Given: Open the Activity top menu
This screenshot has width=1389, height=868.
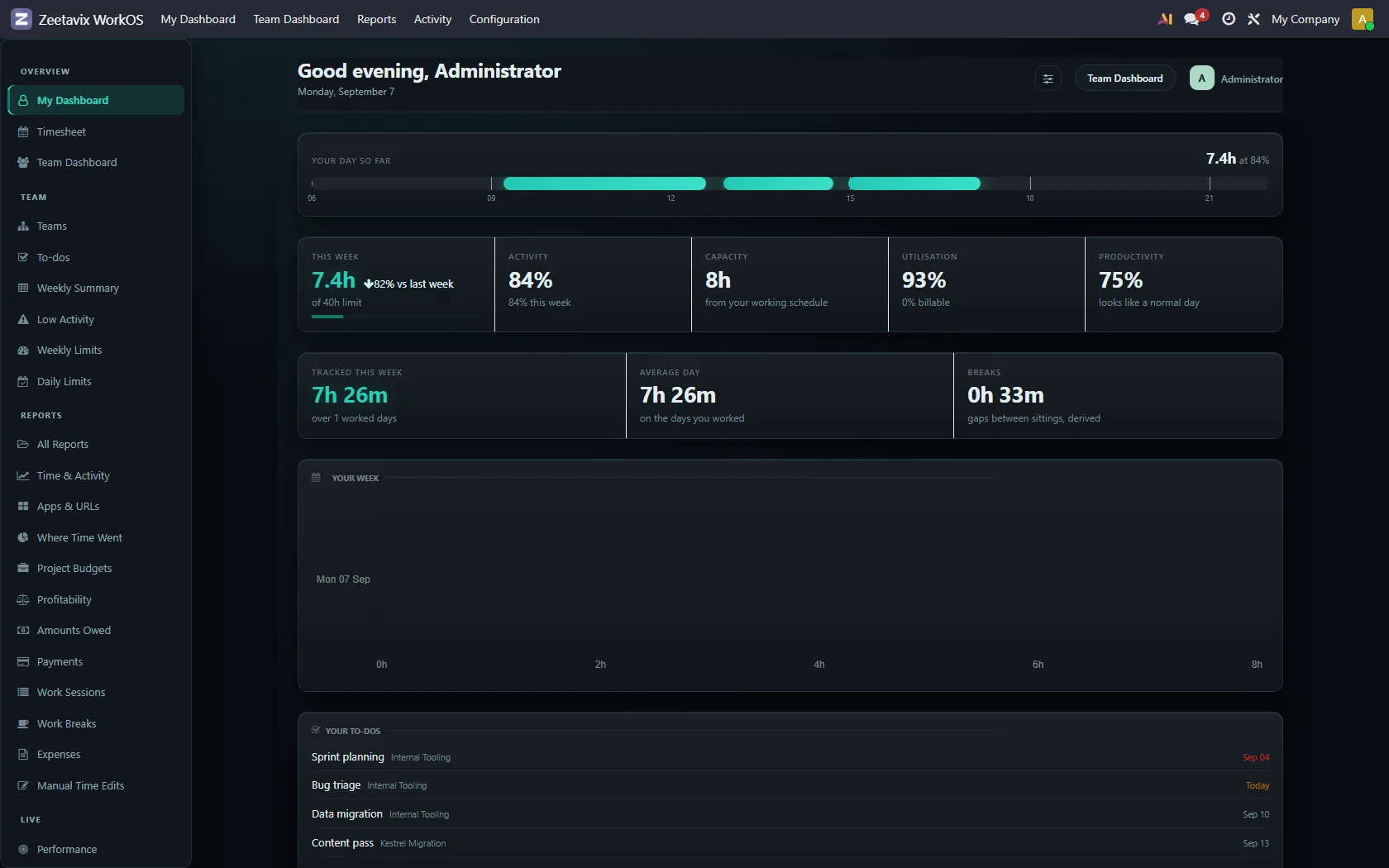Looking at the screenshot, I should (432, 19).
